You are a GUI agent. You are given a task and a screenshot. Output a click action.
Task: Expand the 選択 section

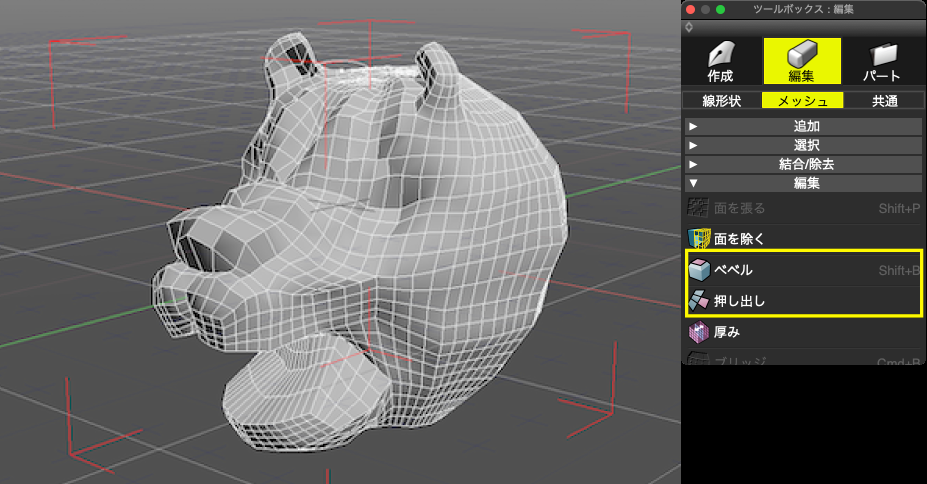tap(804, 146)
